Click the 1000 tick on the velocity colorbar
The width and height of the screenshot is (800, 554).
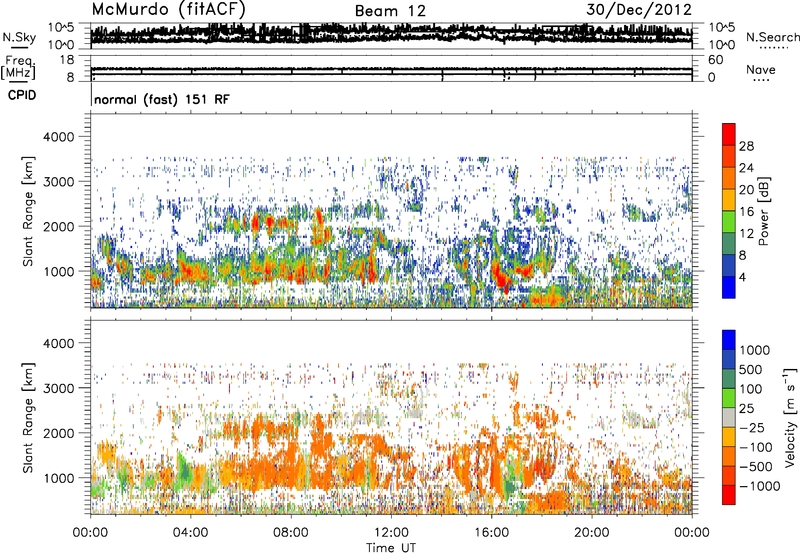(x=755, y=350)
